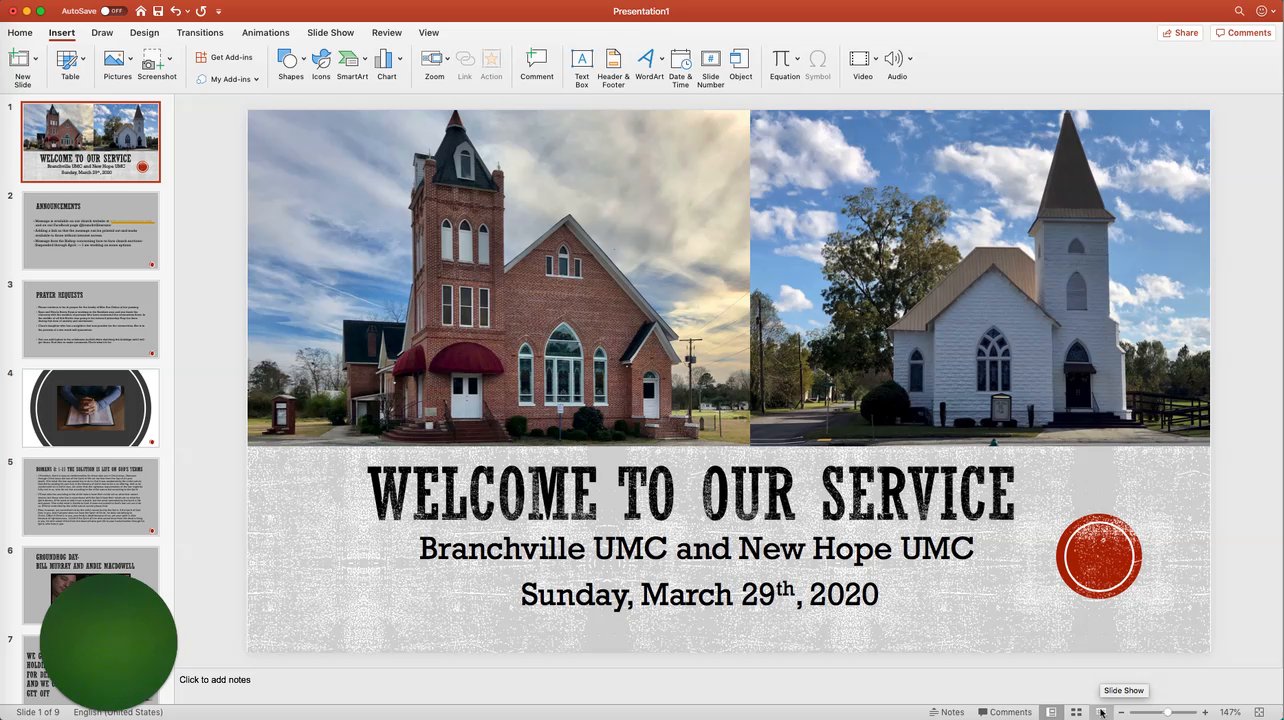Screen dimensions: 1284x720
Task: Click 'WELCOME TO OUR SERVICE' title text
Action: pos(691,493)
